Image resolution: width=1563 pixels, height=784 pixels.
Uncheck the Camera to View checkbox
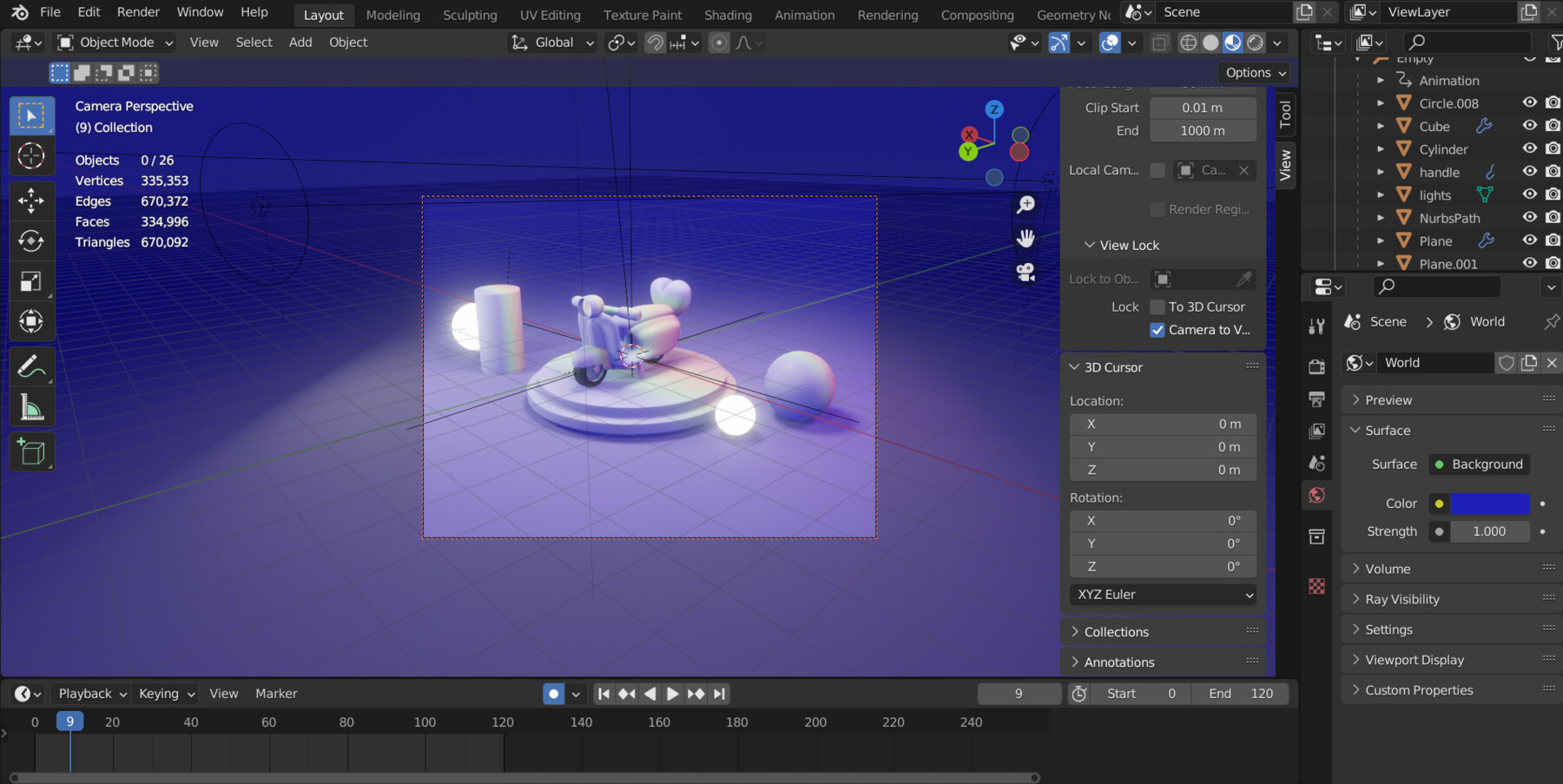(x=1157, y=330)
